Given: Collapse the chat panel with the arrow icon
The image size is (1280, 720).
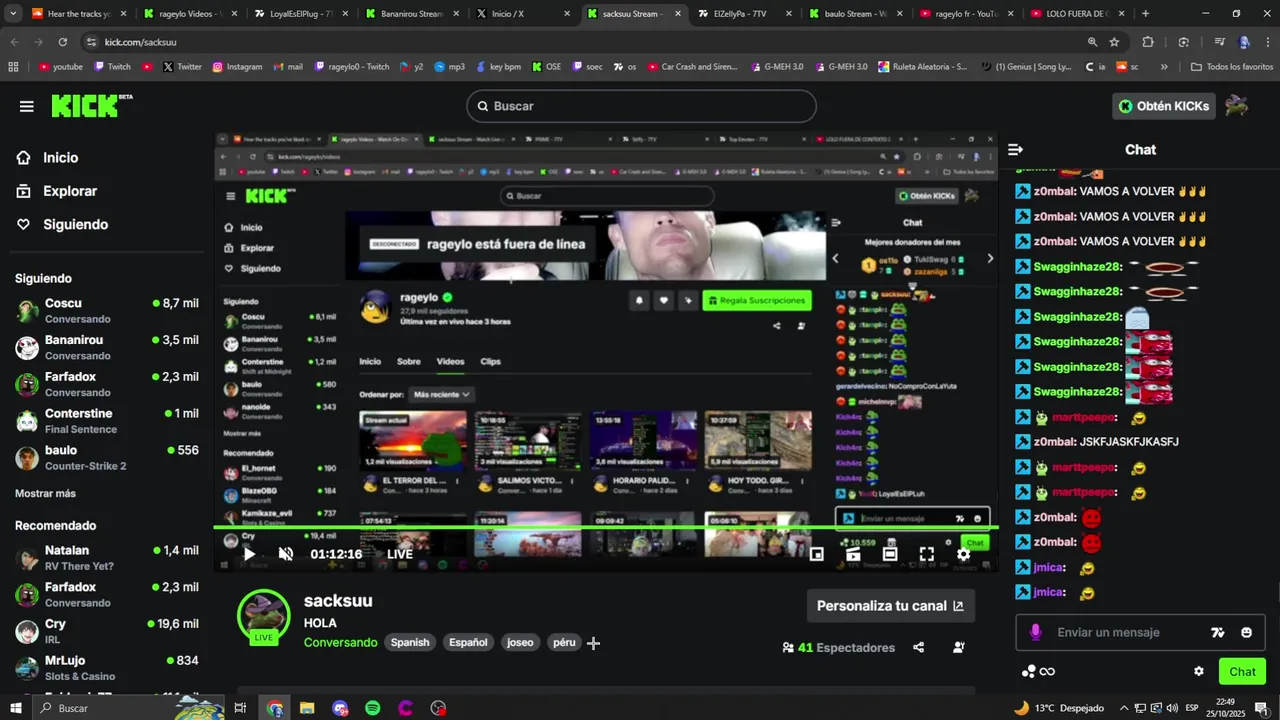Looking at the screenshot, I should 1015,150.
